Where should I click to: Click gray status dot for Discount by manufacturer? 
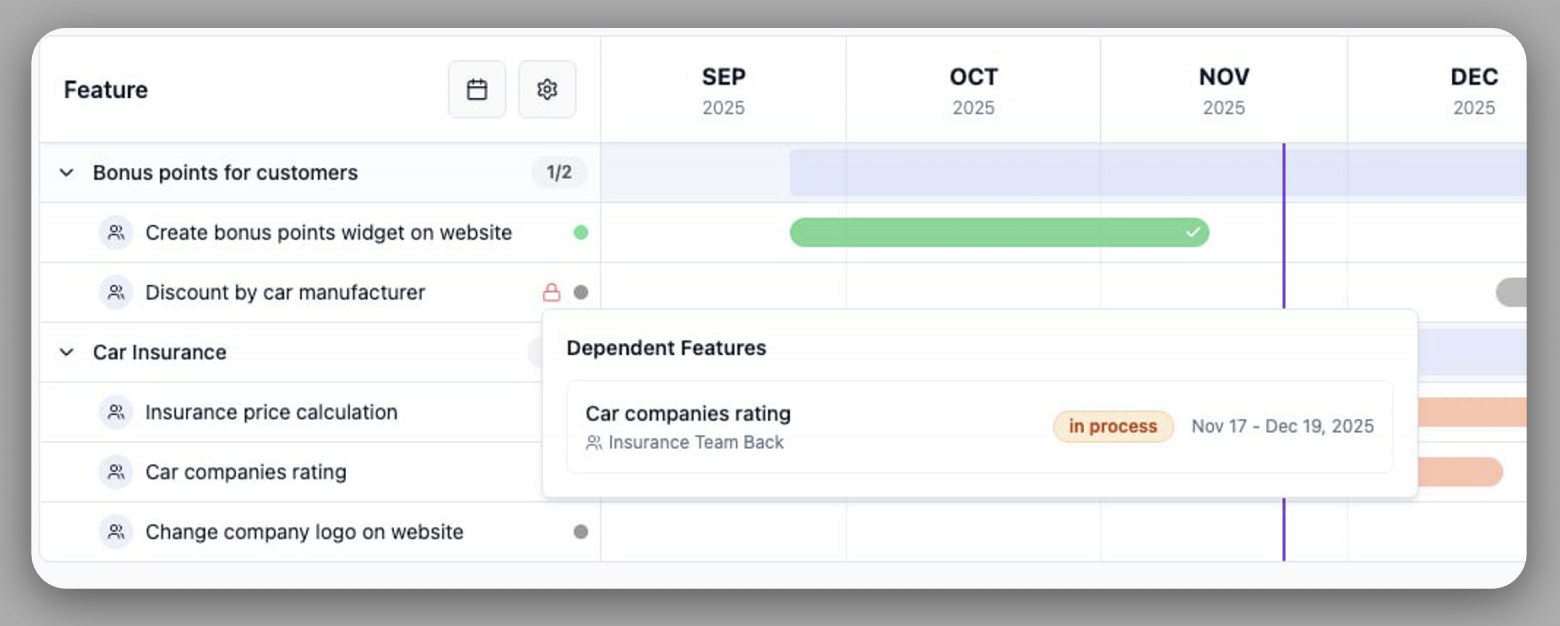pyautogui.click(x=581, y=293)
